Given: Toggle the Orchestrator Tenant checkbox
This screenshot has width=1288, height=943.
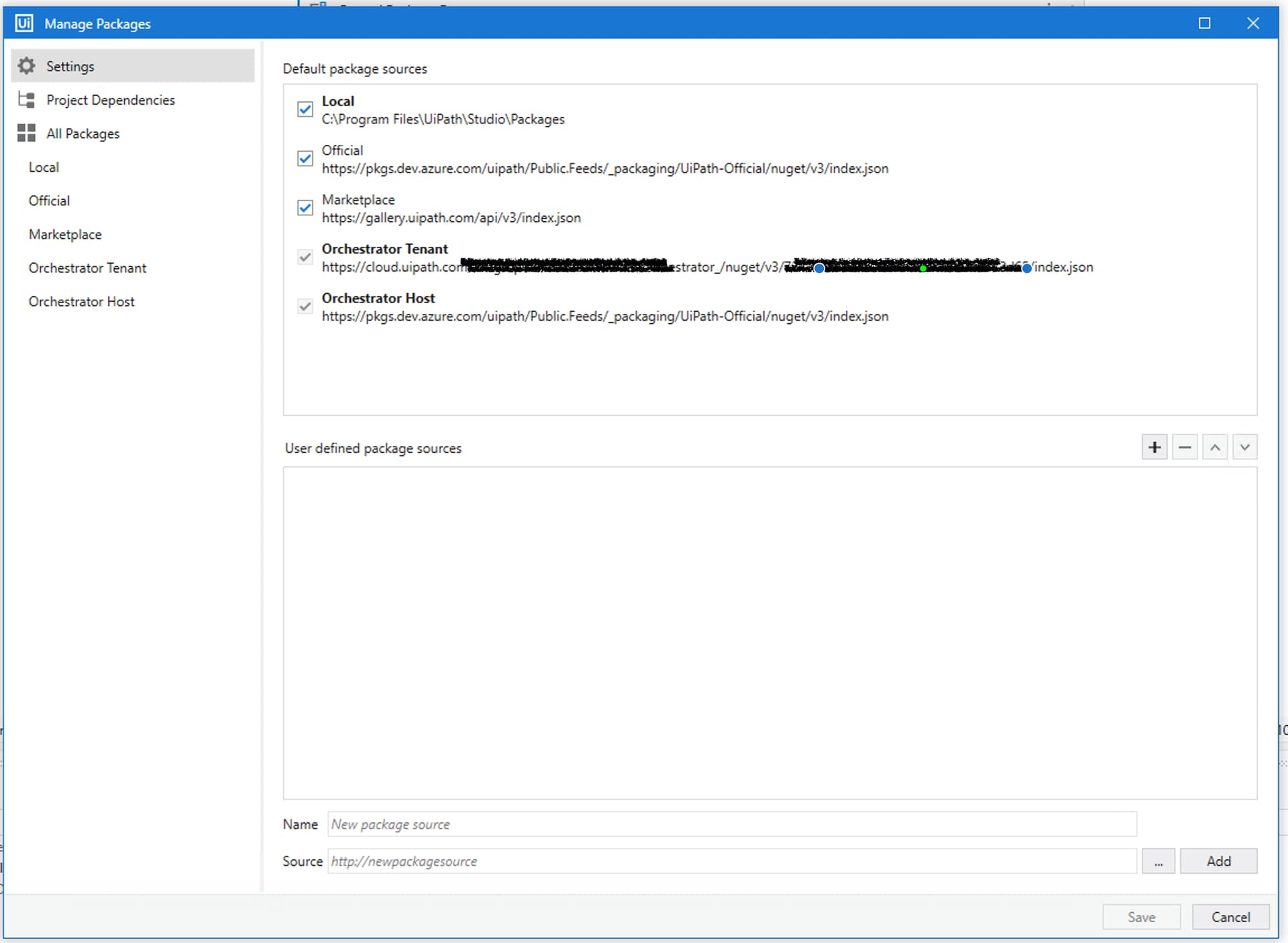Looking at the screenshot, I should (305, 258).
